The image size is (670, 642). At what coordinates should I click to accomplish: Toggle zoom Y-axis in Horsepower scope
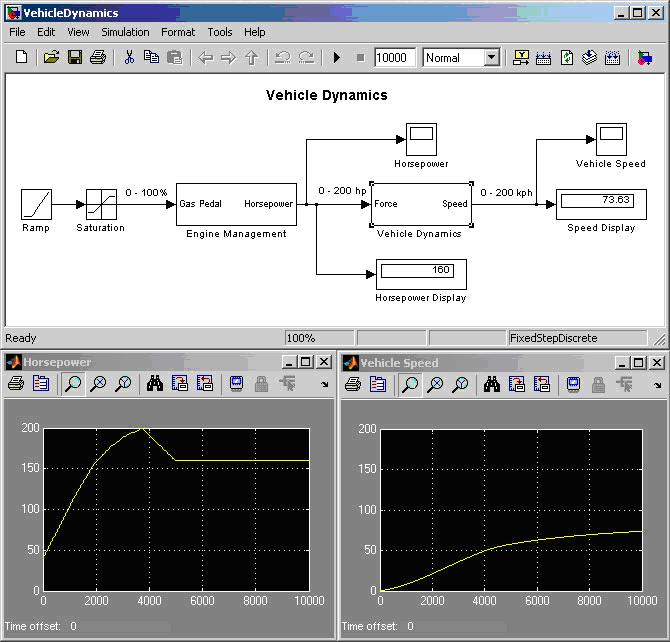[122, 383]
